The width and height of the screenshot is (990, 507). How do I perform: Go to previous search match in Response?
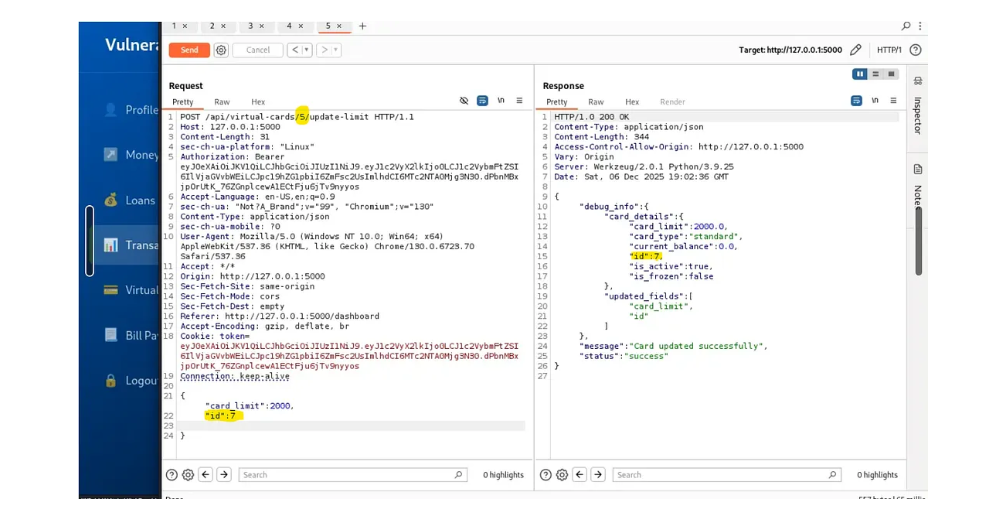[x=580, y=474]
